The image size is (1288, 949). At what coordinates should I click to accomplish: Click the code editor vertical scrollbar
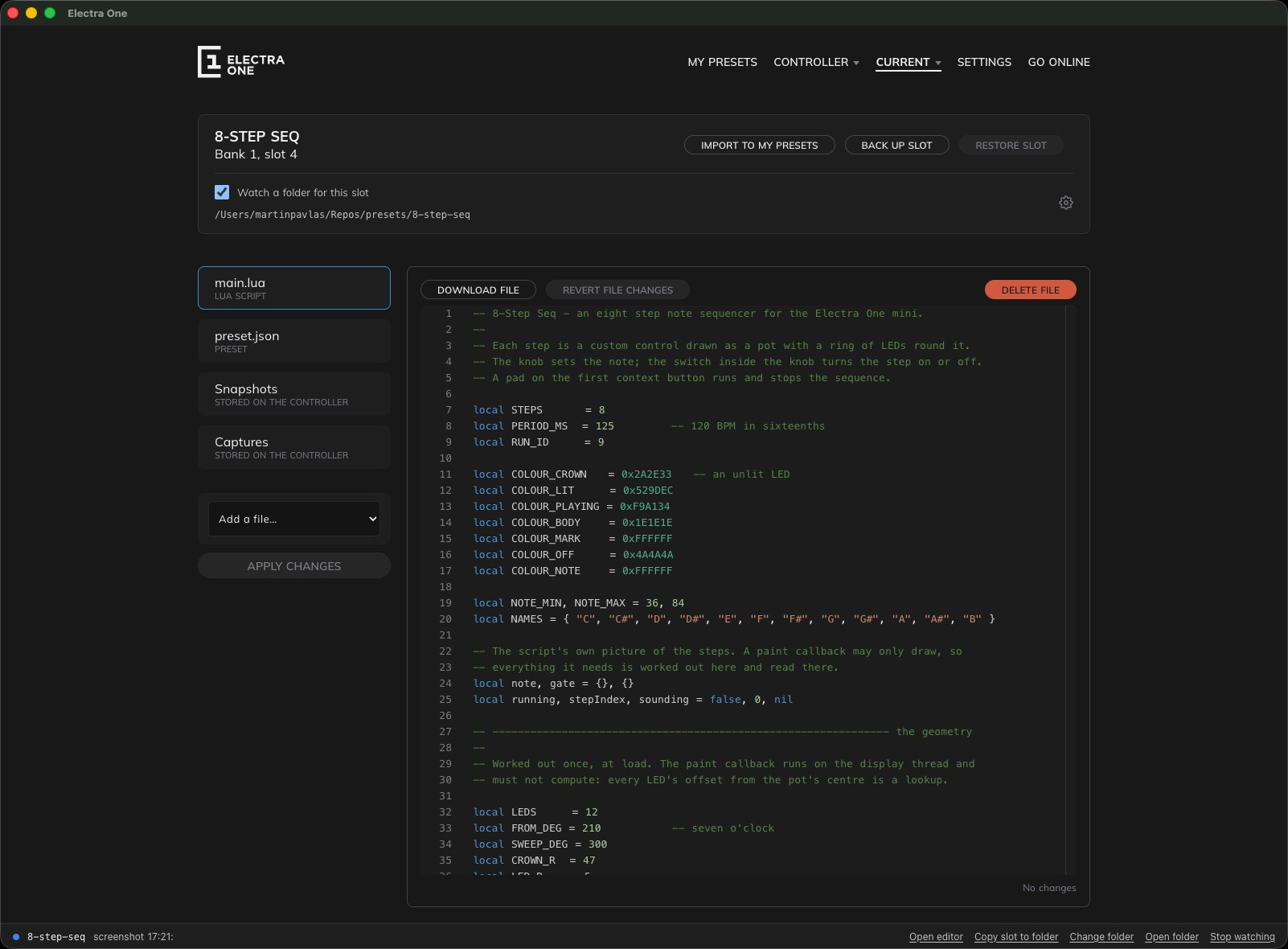coord(1070,590)
